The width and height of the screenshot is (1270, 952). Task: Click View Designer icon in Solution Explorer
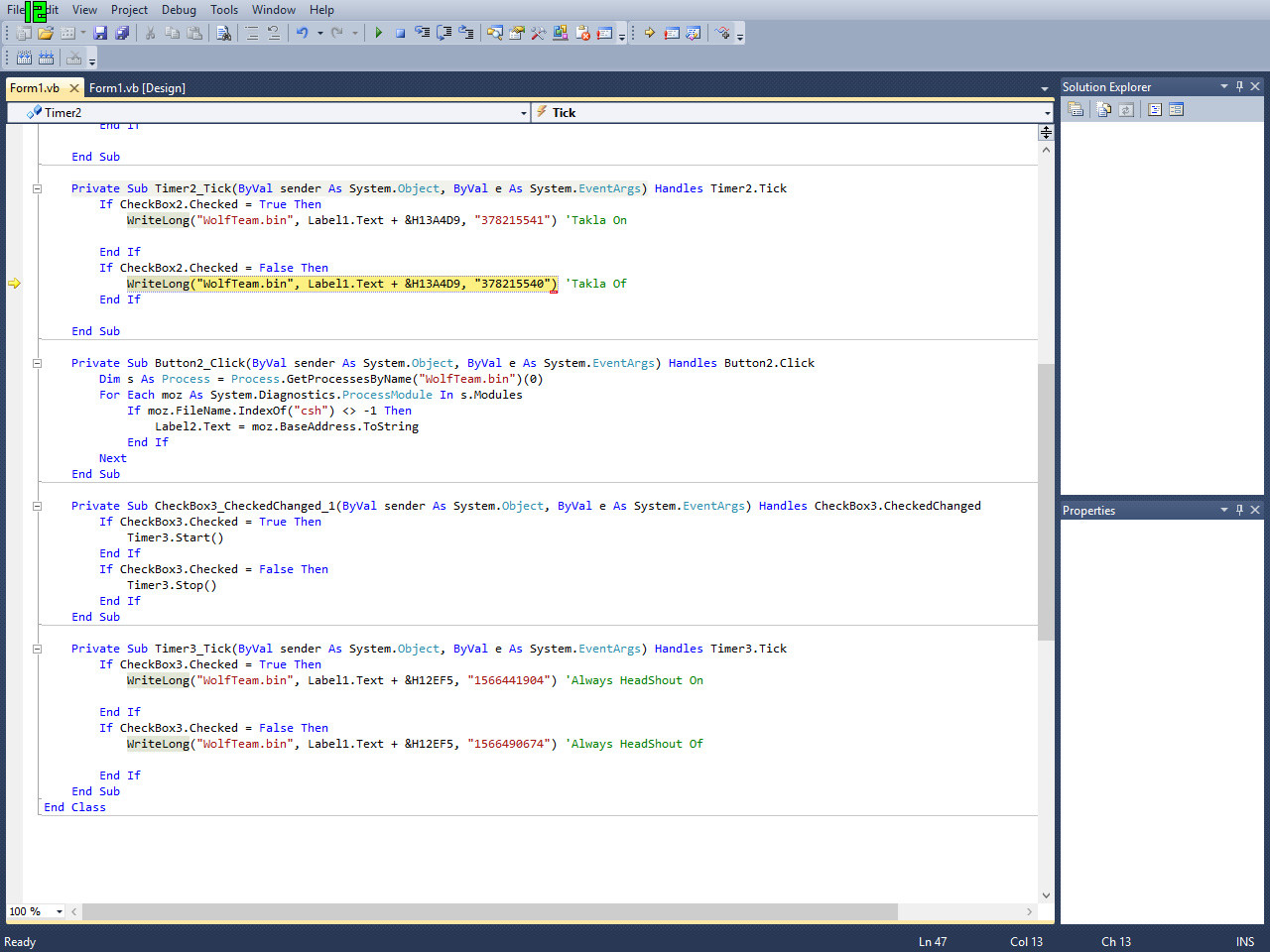coord(1177,109)
